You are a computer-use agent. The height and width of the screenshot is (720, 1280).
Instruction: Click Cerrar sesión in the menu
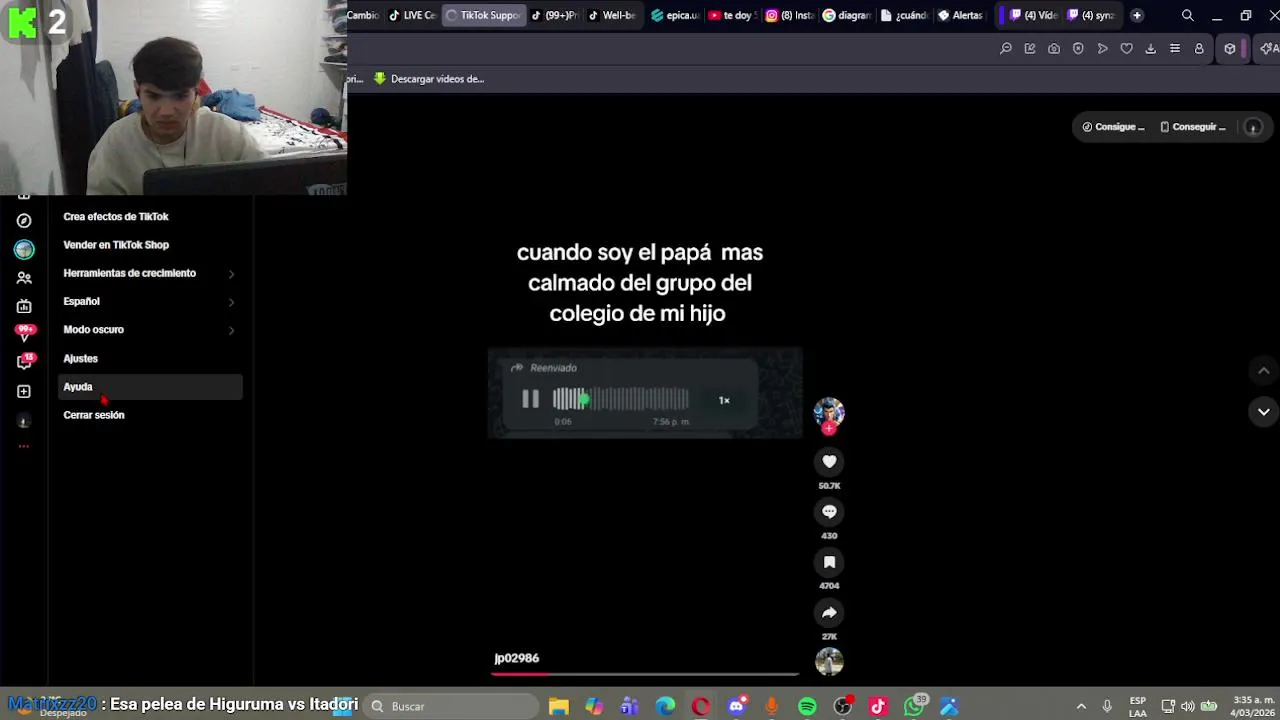94,415
